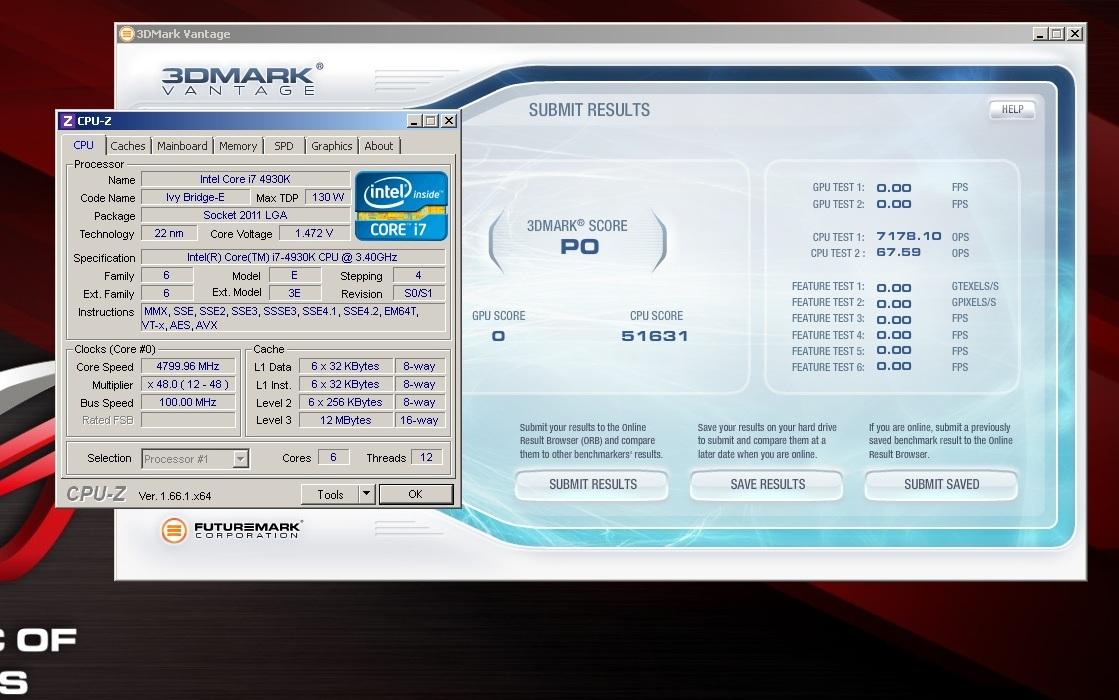Click the CPU TEST 2 value 67.59
Image resolution: width=1119 pixels, height=700 pixels.
pos(898,253)
